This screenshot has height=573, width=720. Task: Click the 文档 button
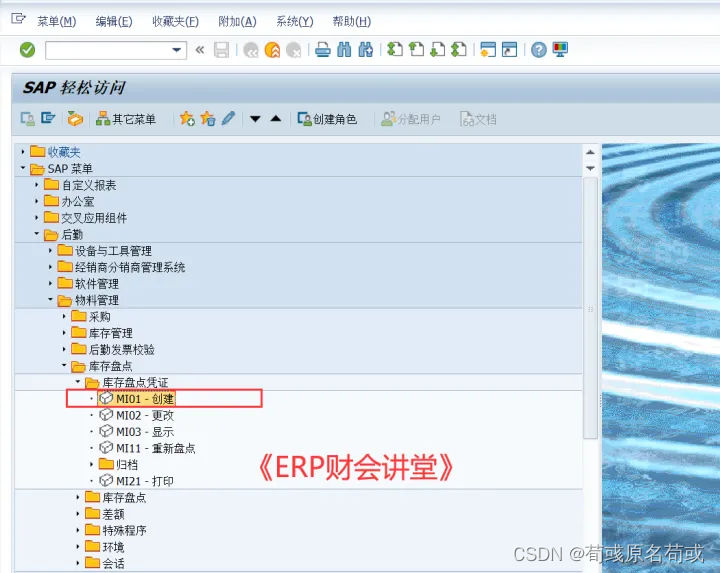[x=478, y=119]
